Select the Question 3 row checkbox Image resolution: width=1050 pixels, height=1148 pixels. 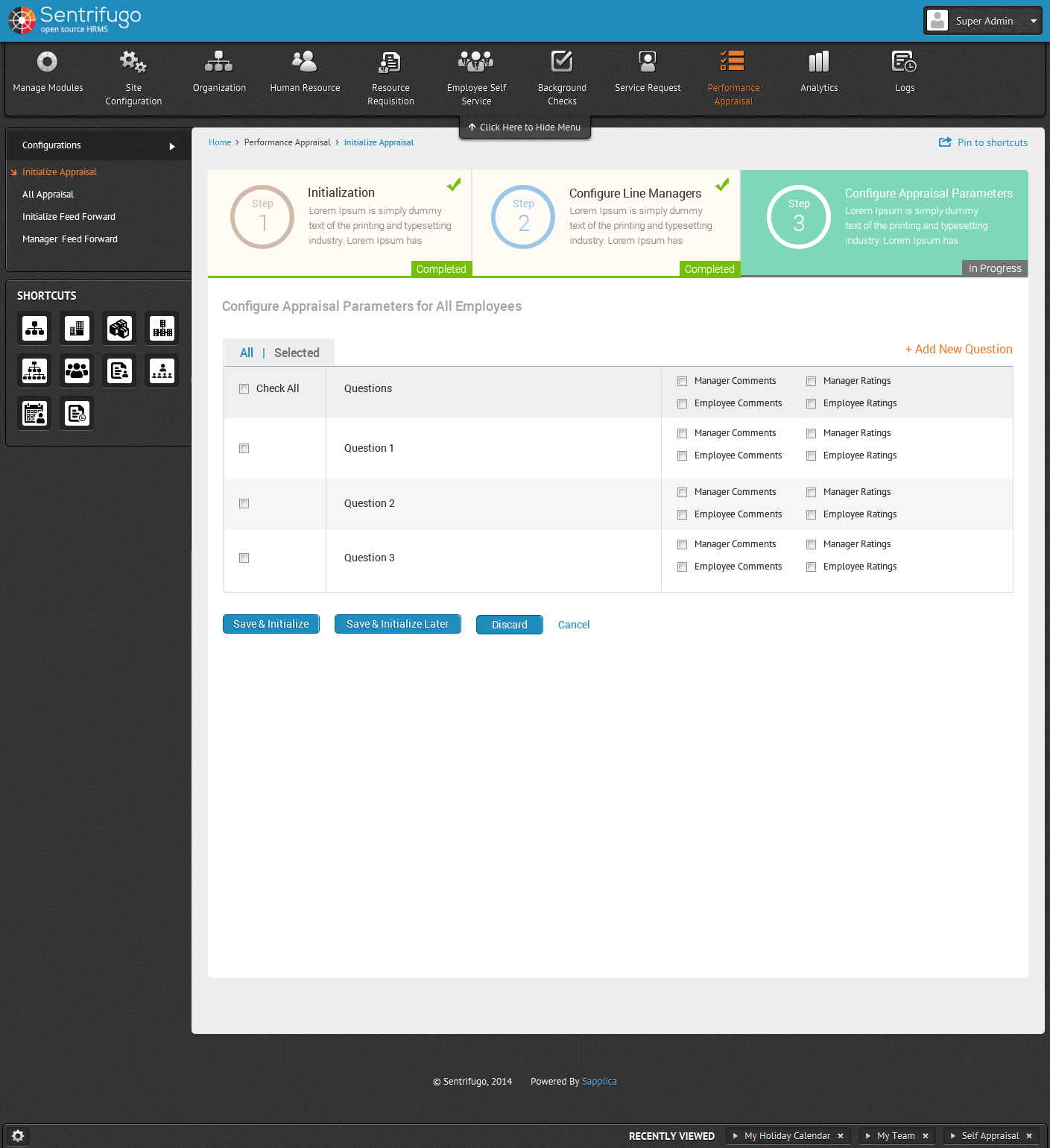tap(244, 558)
